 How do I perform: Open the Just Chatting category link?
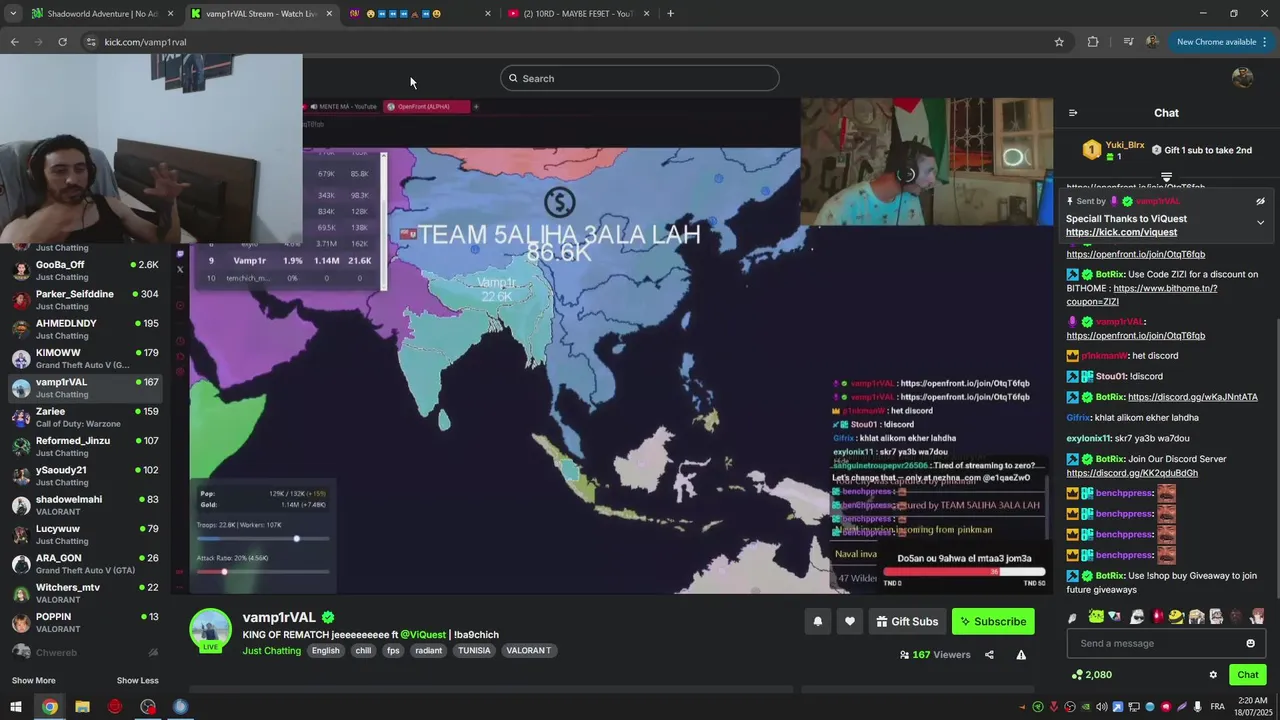tap(271, 651)
